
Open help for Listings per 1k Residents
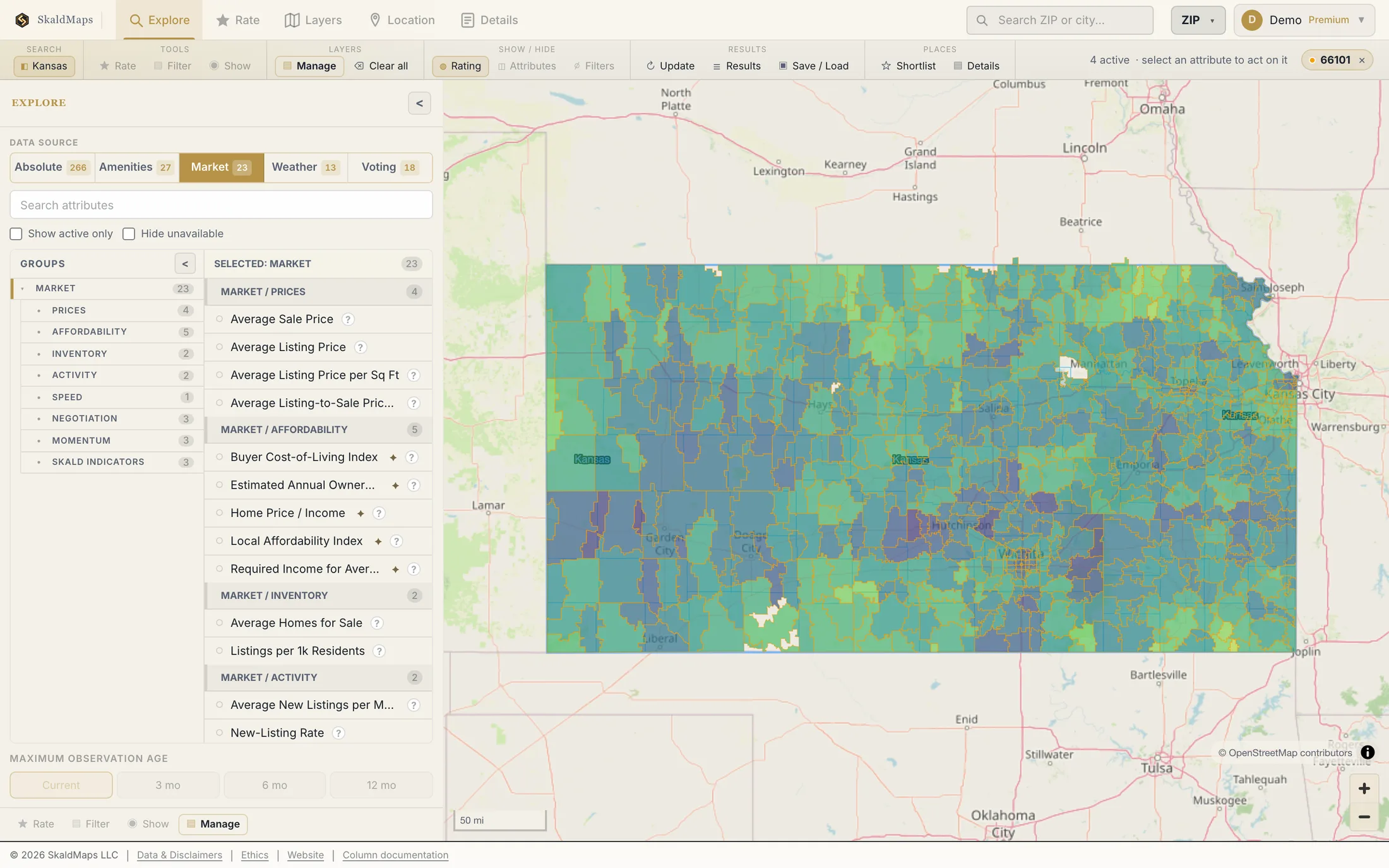[x=379, y=651]
